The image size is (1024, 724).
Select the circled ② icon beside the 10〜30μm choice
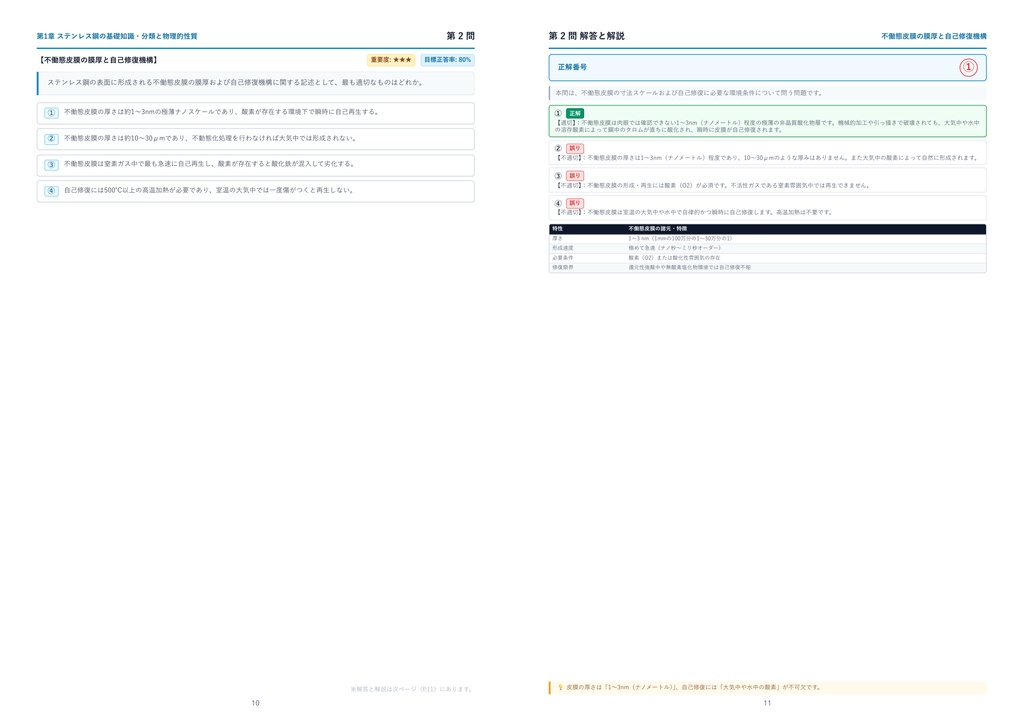tap(52, 139)
